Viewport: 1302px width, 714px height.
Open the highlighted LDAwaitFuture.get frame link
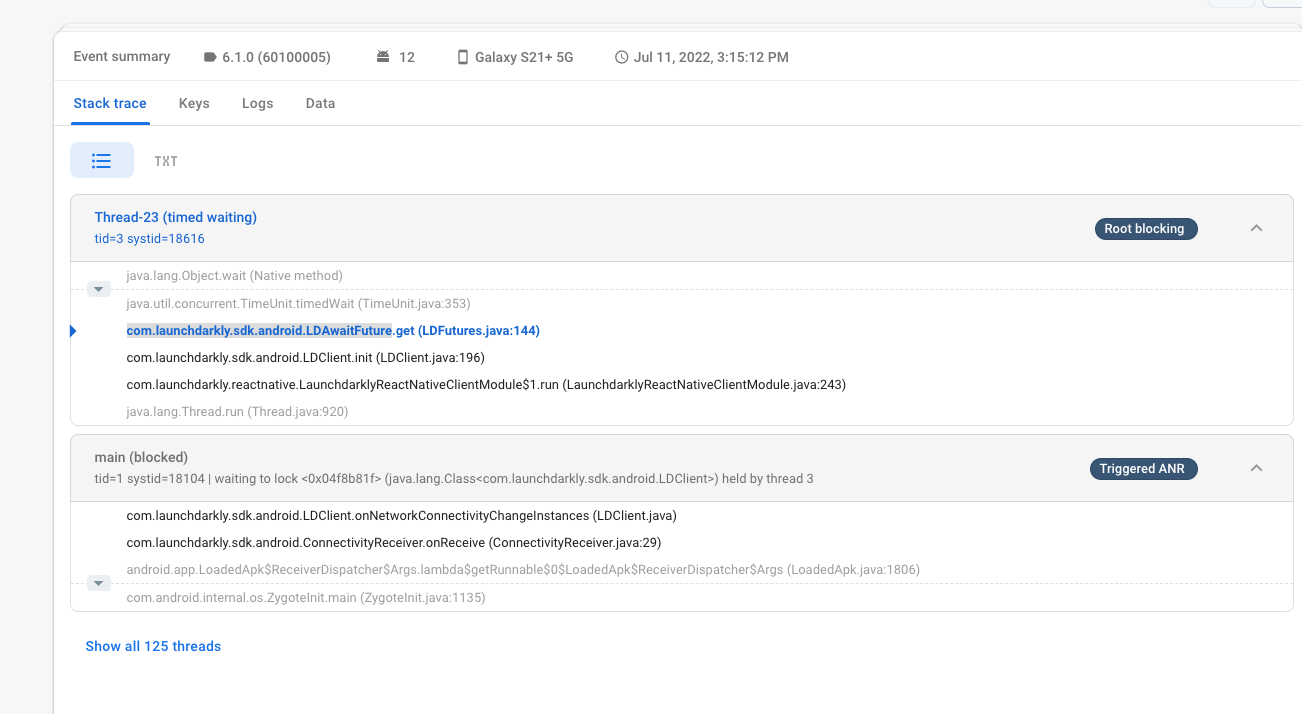pos(332,330)
